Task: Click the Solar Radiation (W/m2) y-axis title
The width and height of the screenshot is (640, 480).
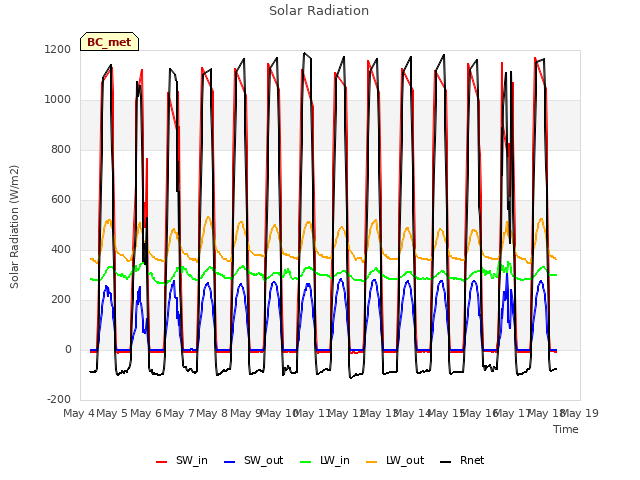Action: [x=14, y=227]
